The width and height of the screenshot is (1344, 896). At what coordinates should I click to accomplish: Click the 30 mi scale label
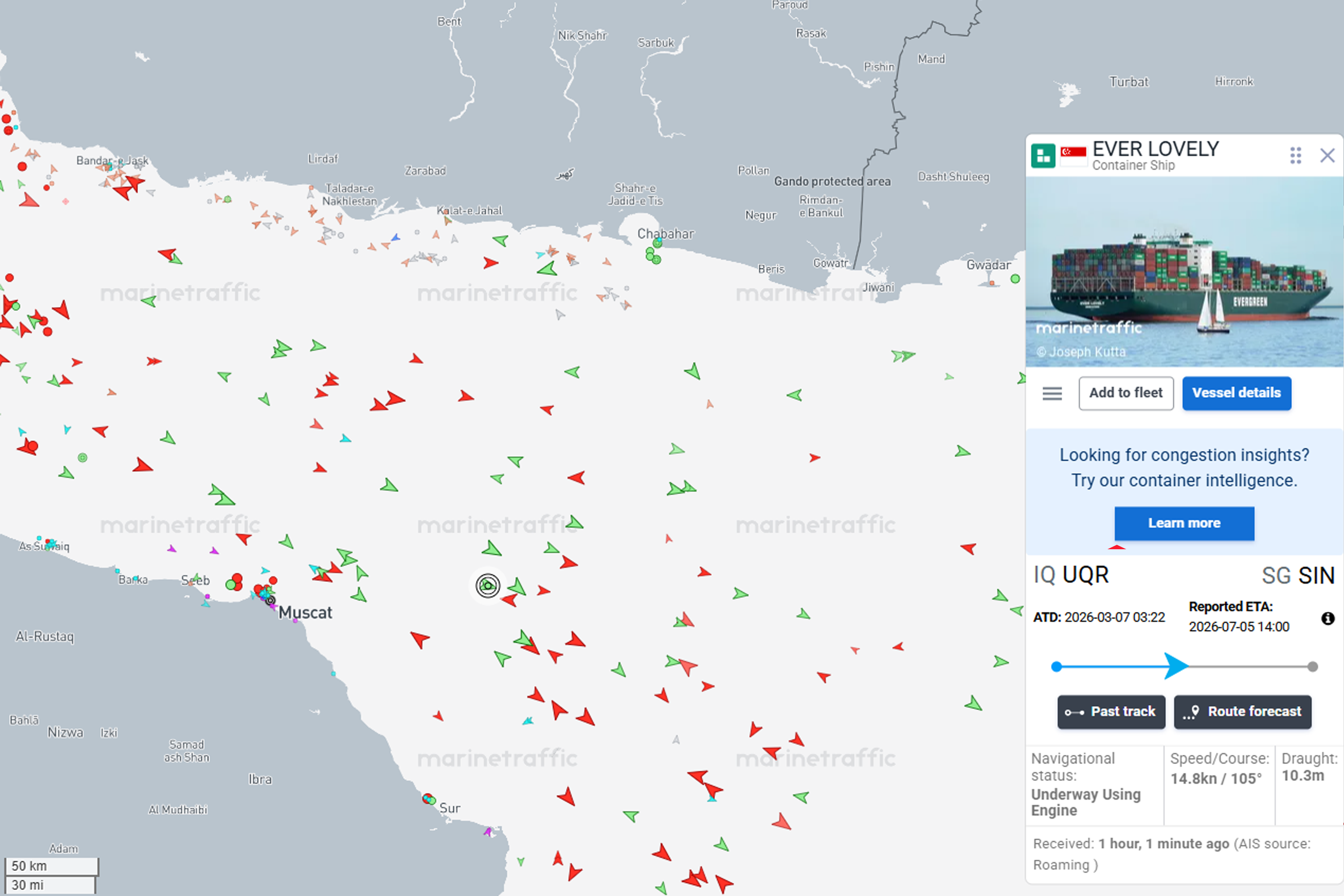(27, 885)
